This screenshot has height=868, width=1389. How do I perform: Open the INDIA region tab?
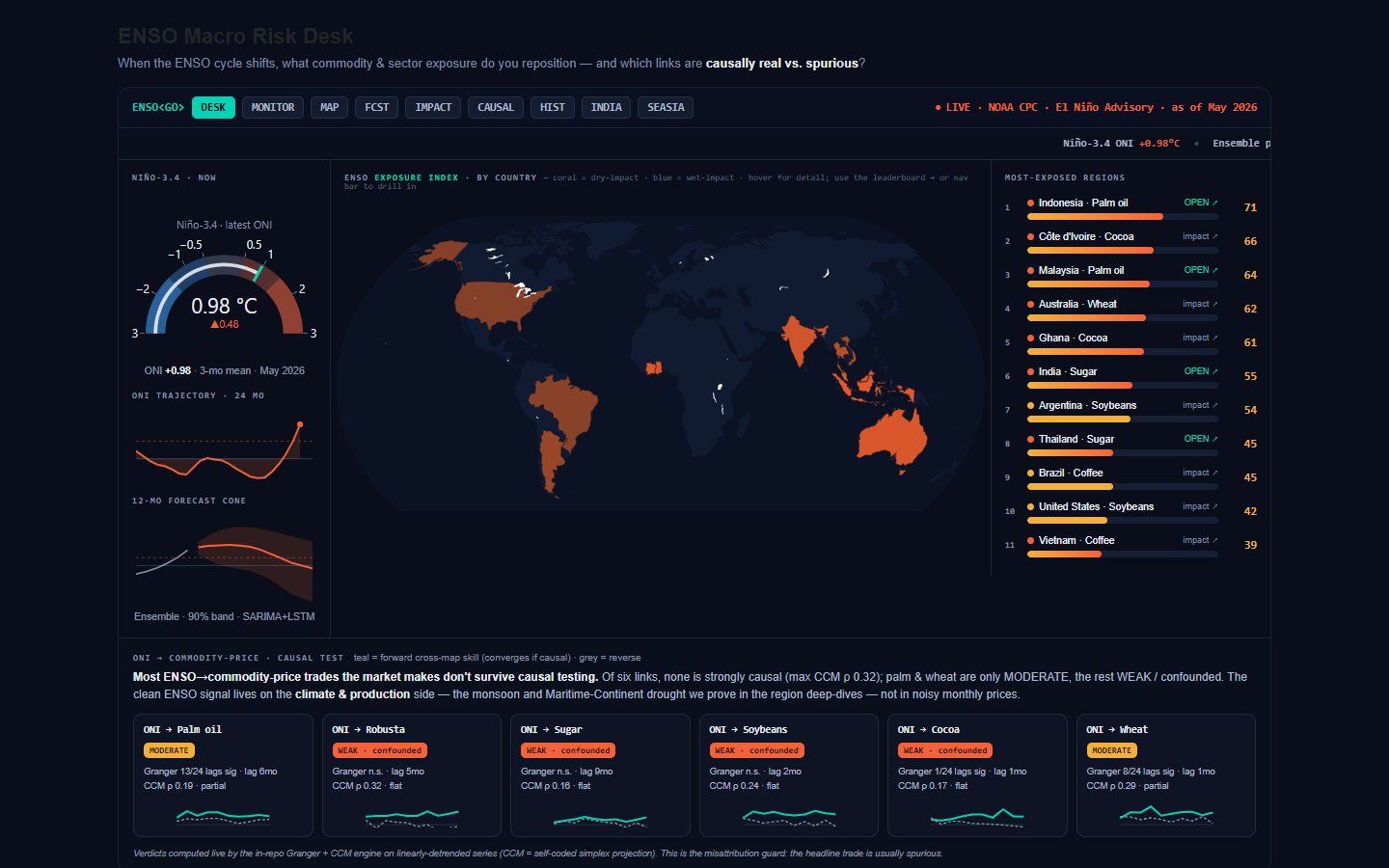pos(606,107)
